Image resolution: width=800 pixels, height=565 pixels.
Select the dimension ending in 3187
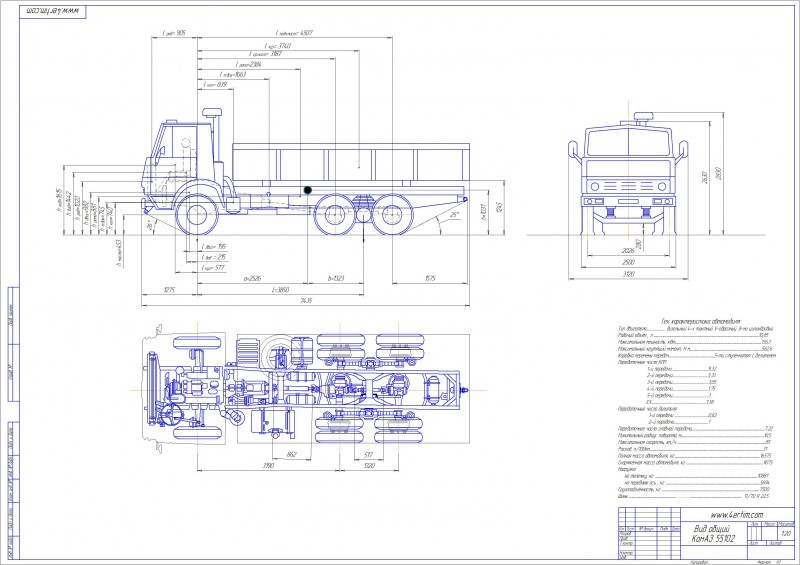(265, 54)
